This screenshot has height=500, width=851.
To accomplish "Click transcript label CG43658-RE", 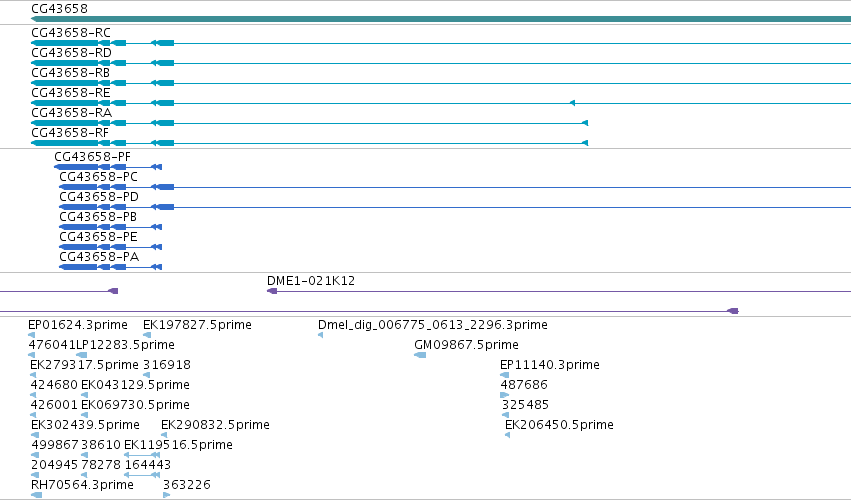I will pyautogui.click(x=71, y=93).
